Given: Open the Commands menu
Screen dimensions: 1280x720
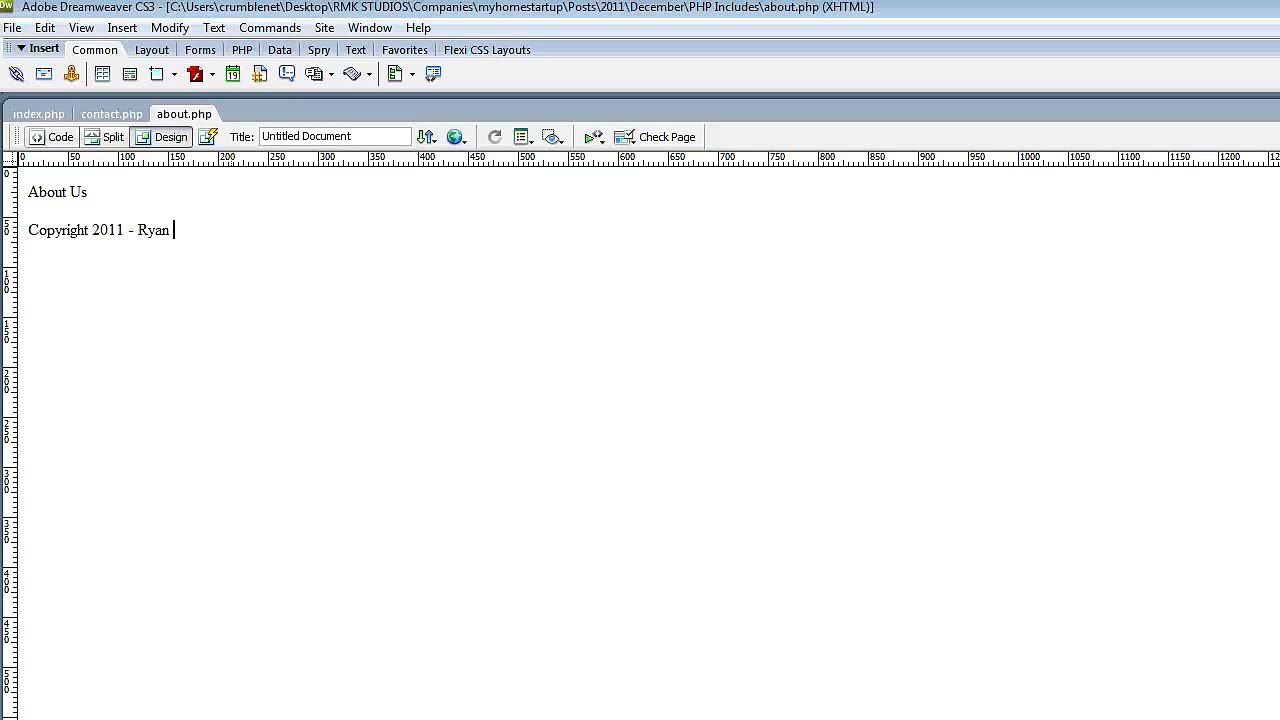Looking at the screenshot, I should (x=270, y=28).
